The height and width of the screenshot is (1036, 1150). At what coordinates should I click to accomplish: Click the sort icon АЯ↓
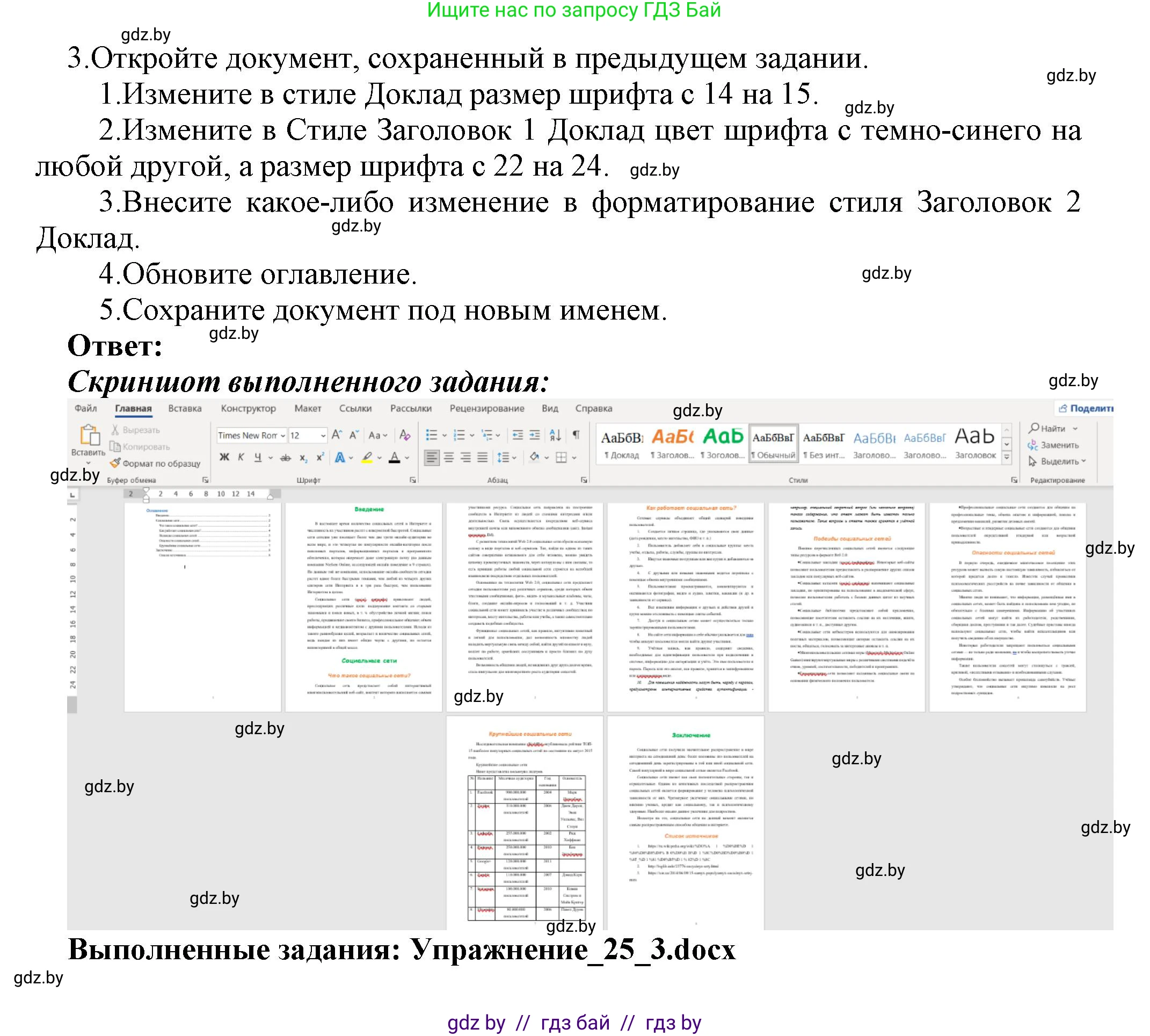(554, 436)
